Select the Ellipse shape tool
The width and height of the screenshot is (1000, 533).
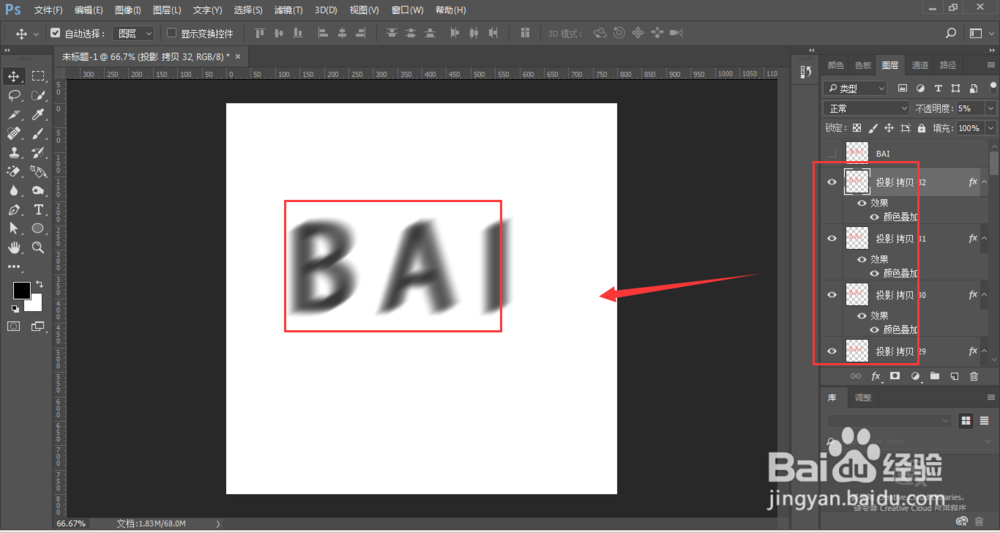tap(38, 228)
